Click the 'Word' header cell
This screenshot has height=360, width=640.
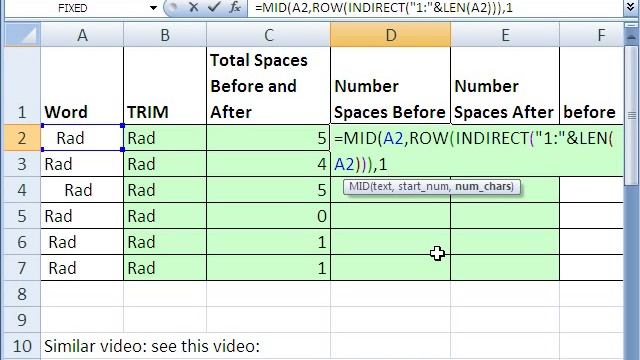point(82,86)
